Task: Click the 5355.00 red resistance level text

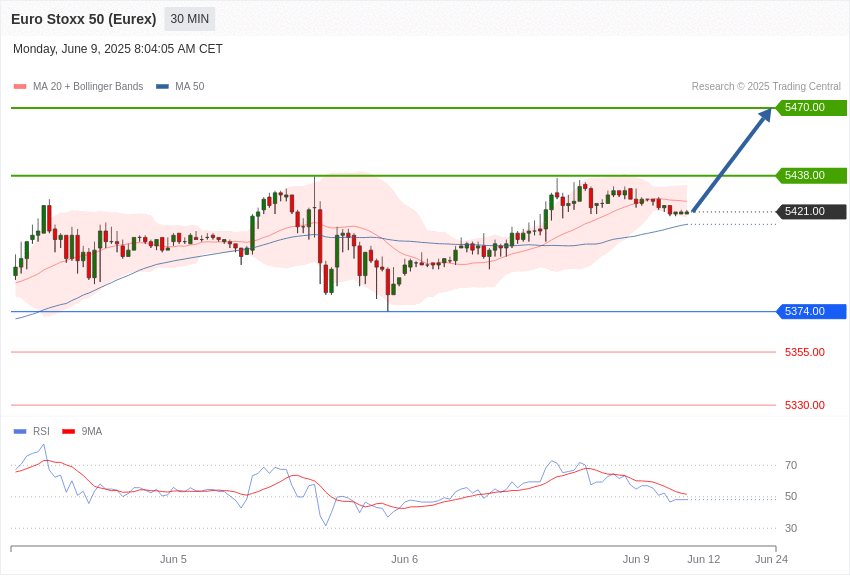Action: tap(806, 352)
